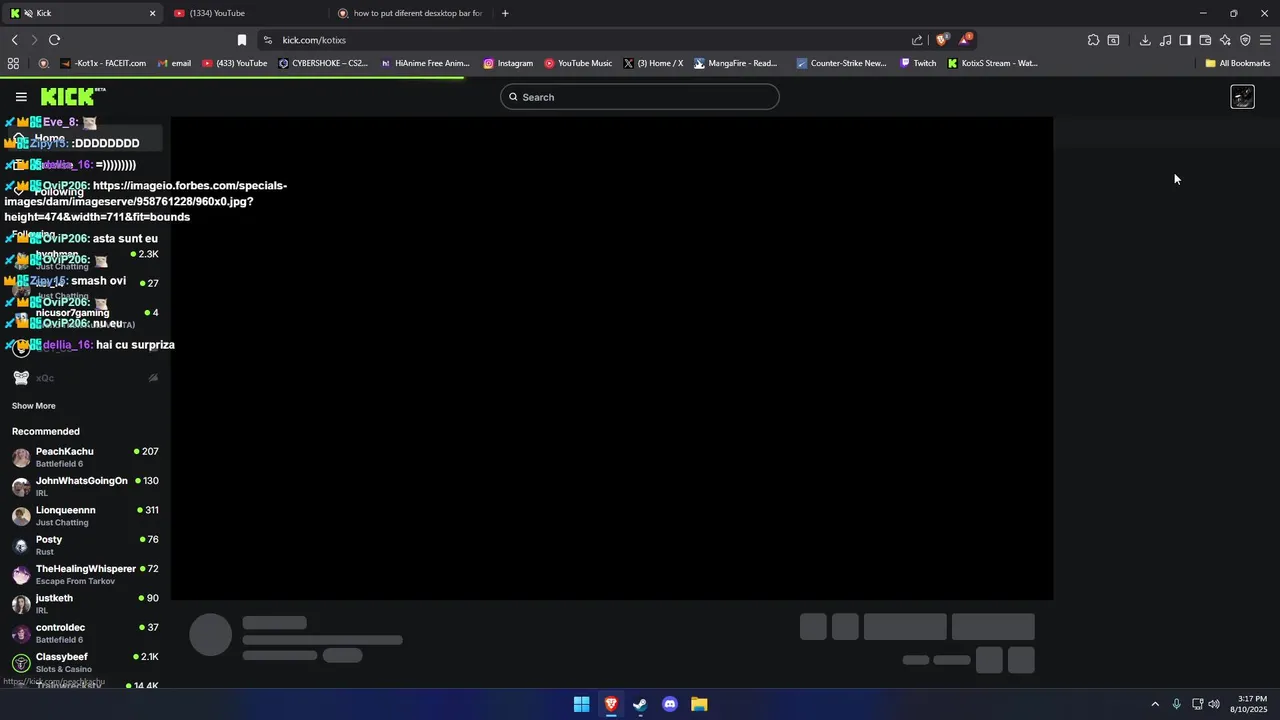Open the Downloads arrow icon

coord(1145,40)
